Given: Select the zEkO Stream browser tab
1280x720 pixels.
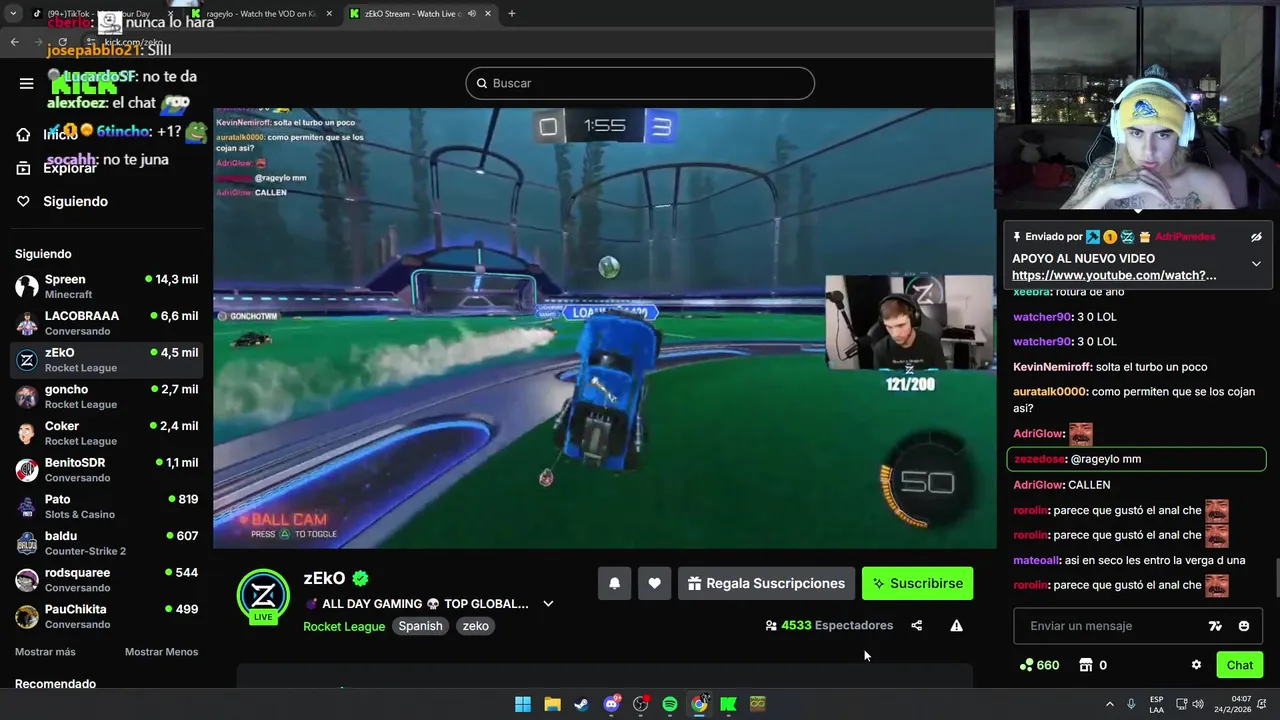Looking at the screenshot, I should [420, 14].
